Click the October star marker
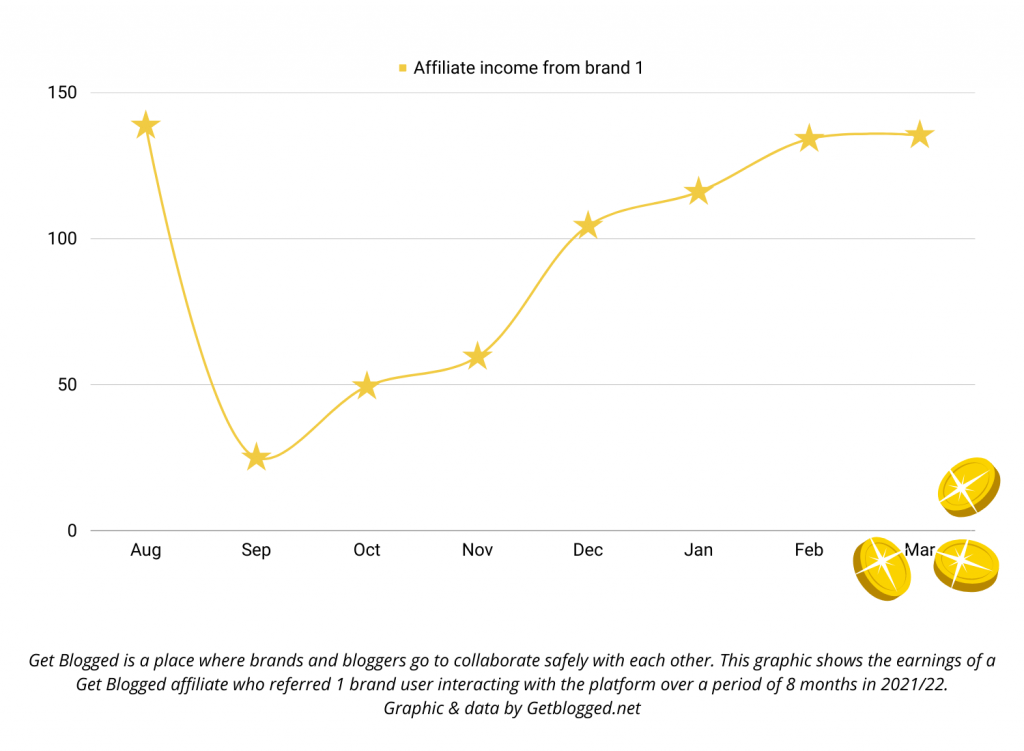1024x751 pixels. pyautogui.click(x=367, y=386)
